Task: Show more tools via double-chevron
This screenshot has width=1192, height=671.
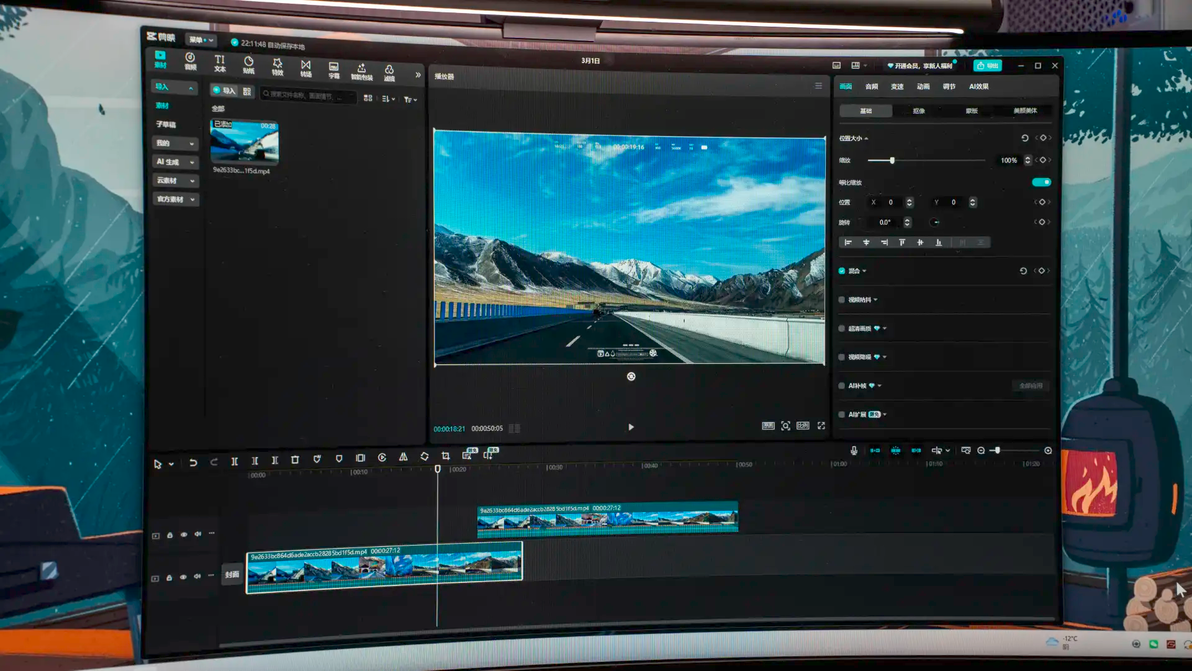Action: (417, 74)
